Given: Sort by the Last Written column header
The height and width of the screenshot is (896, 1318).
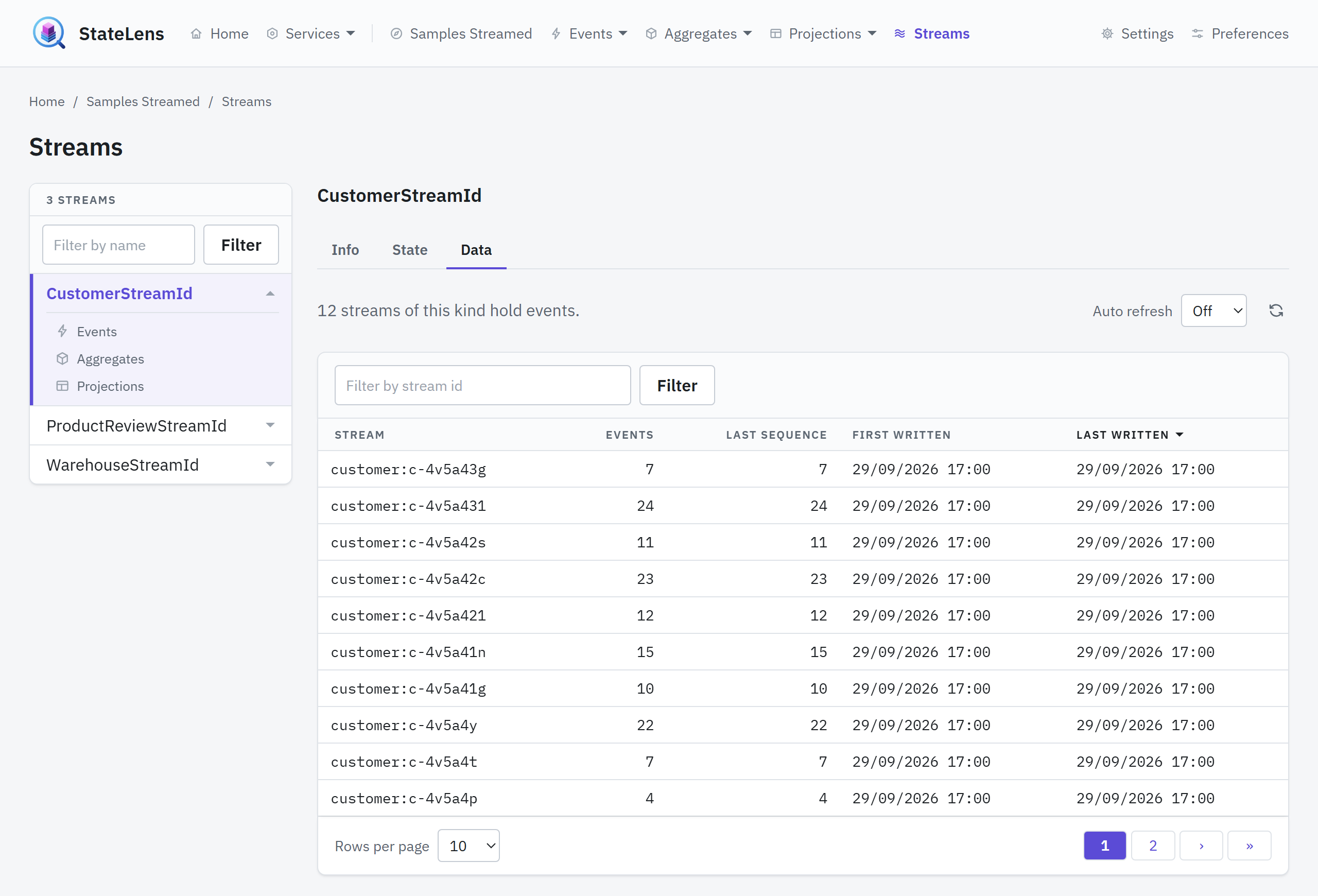Looking at the screenshot, I should tap(1130, 435).
